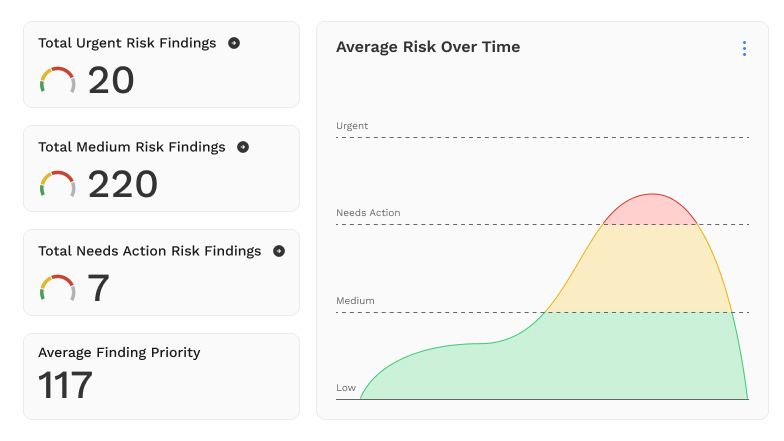
Task: Click the average priority value 117
Action: pos(66,385)
